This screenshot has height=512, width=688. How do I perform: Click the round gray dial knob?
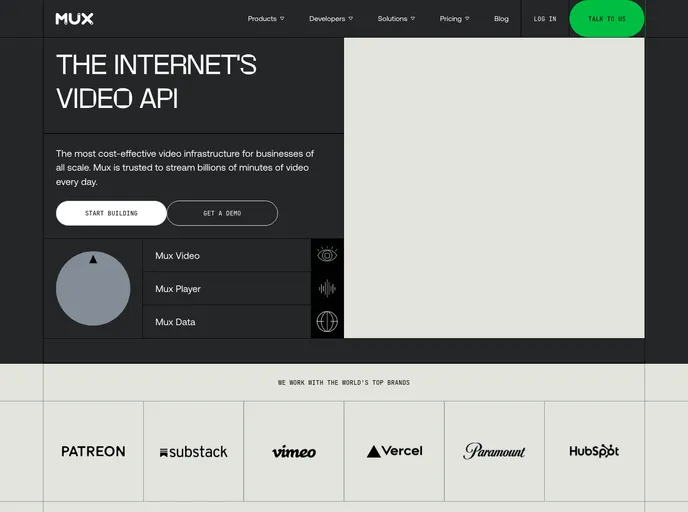tap(93, 288)
